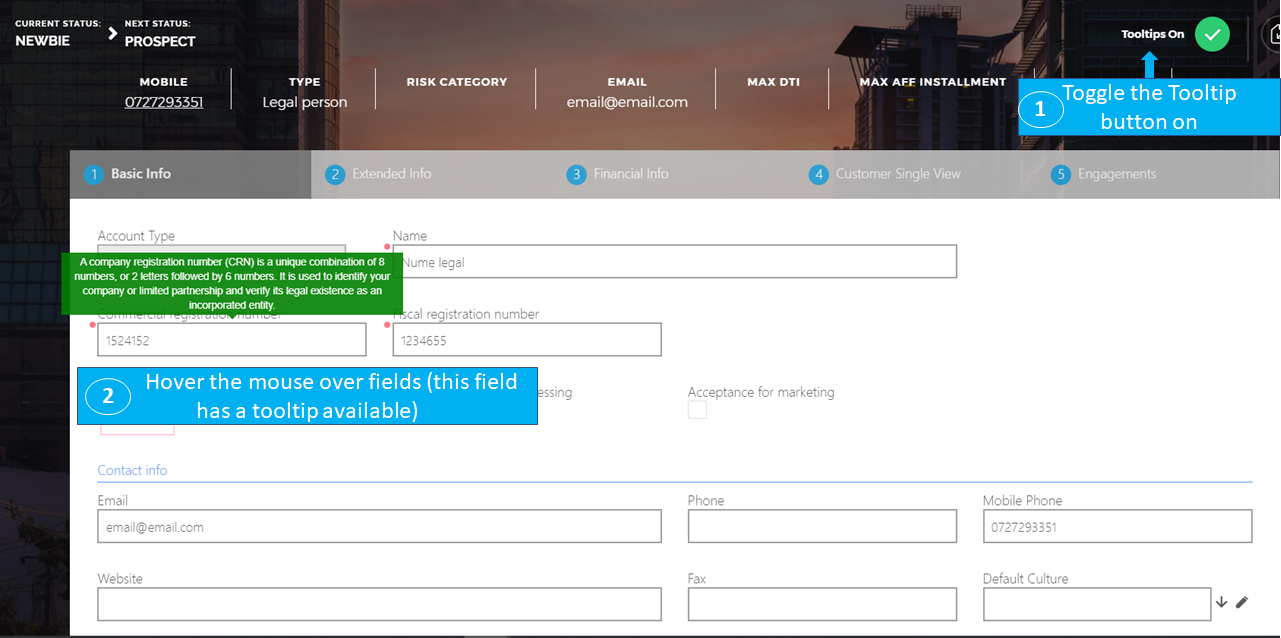This screenshot has height=638, width=1281.
Task: Click the Contact info section heading
Action: coord(132,470)
